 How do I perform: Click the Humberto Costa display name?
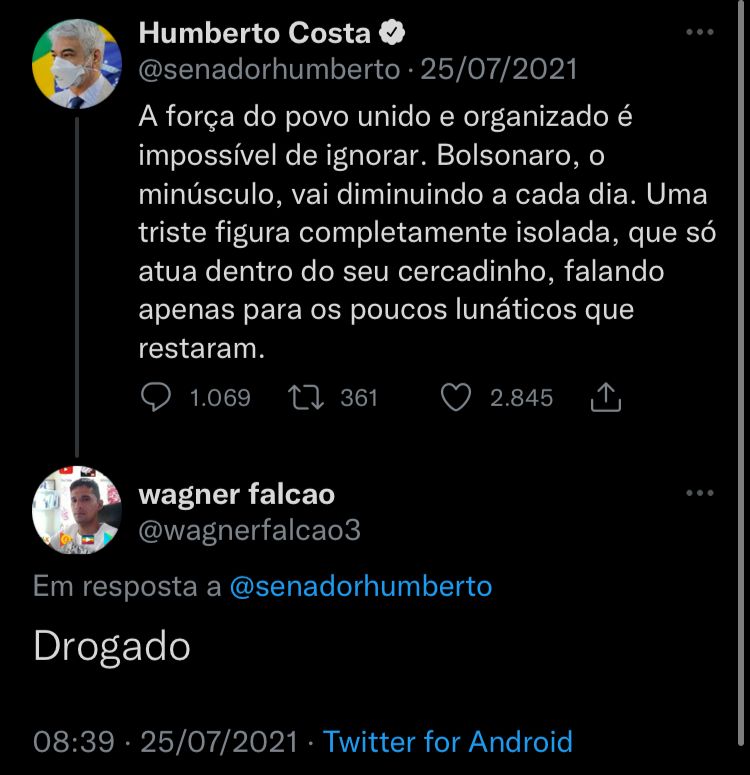tap(254, 33)
